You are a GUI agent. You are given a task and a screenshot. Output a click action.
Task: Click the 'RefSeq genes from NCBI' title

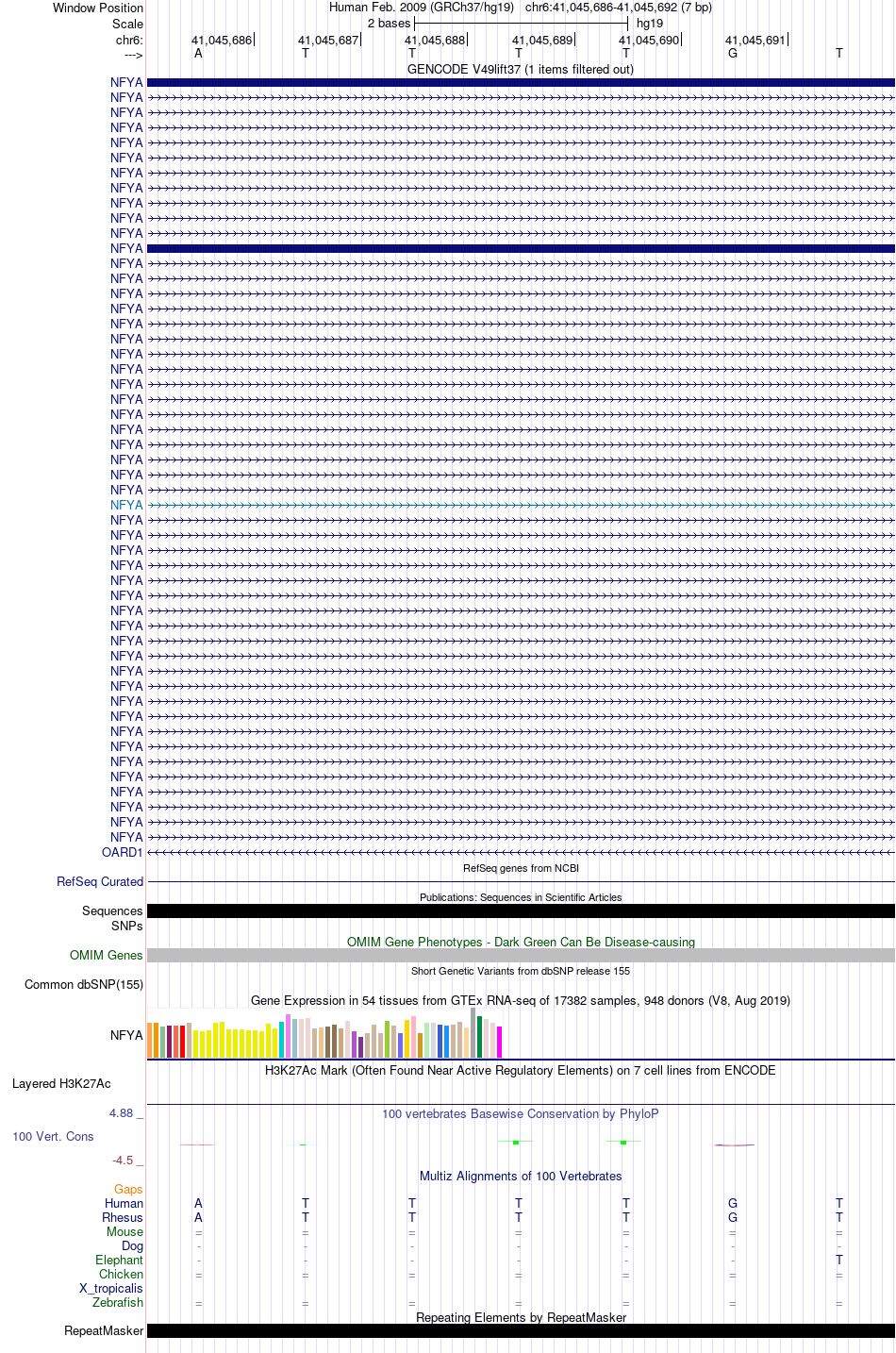521,868
